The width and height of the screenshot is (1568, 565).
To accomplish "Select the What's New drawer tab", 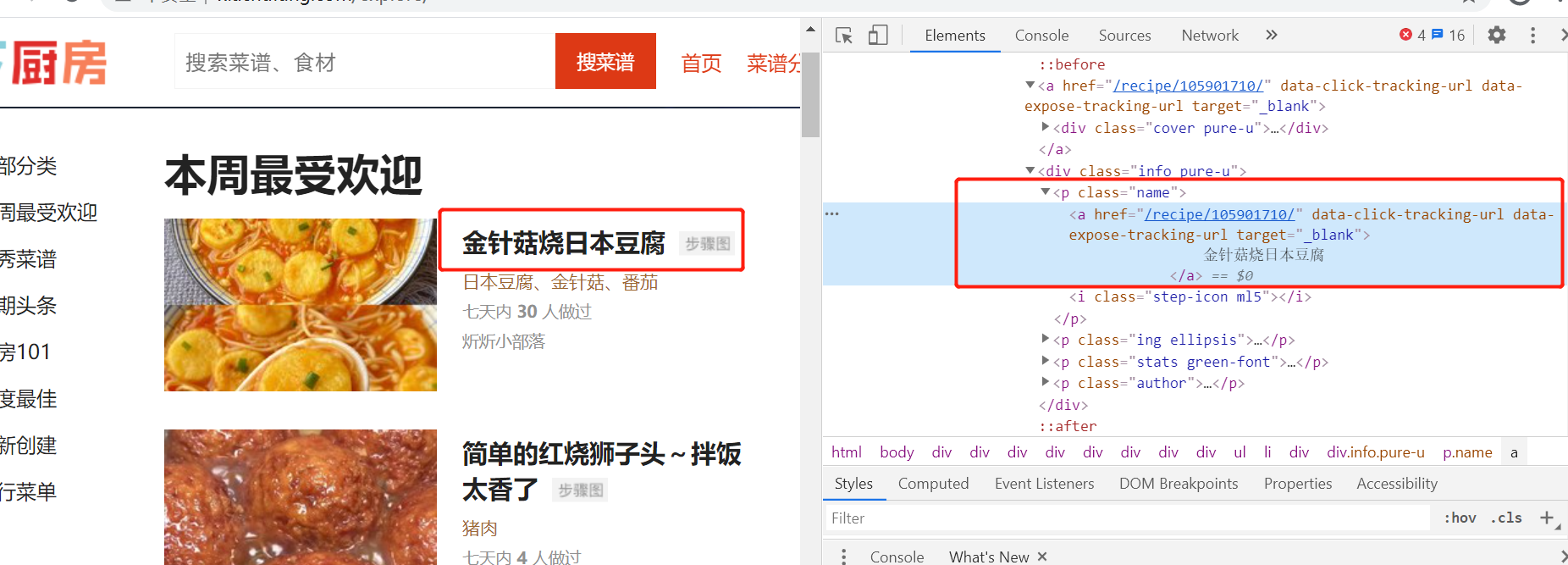I will point(989,557).
